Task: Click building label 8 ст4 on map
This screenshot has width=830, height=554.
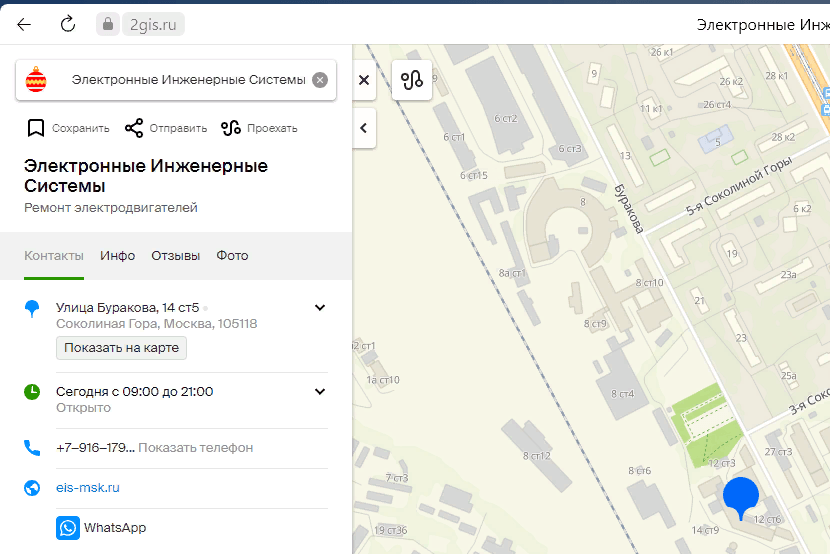Action: pyautogui.click(x=622, y=394)
